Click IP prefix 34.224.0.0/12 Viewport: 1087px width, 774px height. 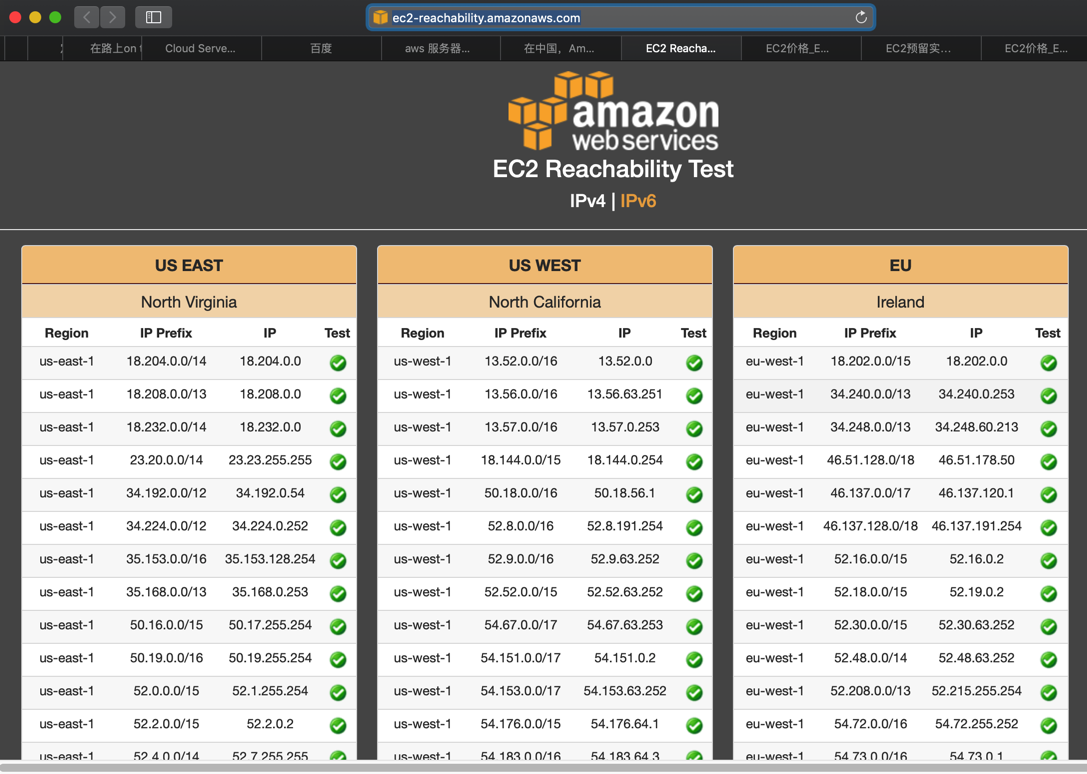pos(166,526)
